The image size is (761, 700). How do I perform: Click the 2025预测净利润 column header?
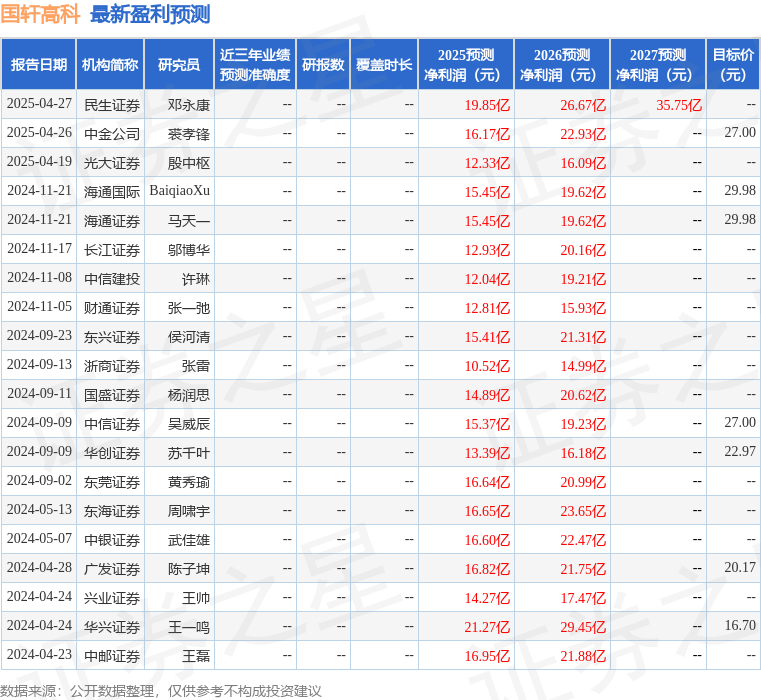pyautogui.click(x=466, y=65)
